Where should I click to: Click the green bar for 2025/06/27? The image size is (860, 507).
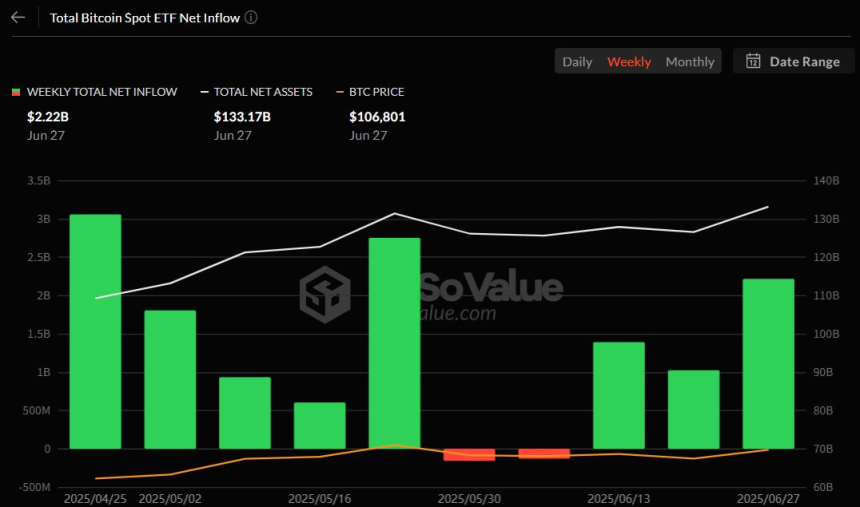(x=768, y=363)
